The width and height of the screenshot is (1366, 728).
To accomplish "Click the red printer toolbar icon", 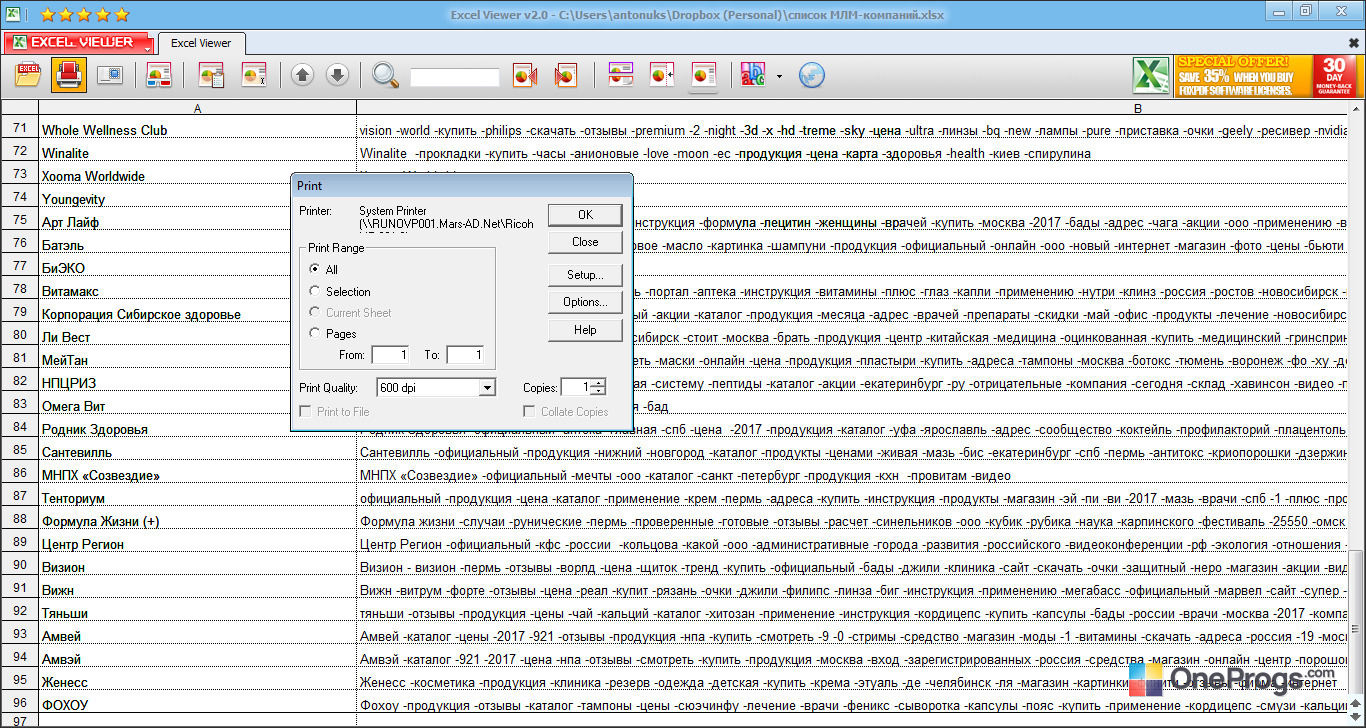I will pos(69,75).
